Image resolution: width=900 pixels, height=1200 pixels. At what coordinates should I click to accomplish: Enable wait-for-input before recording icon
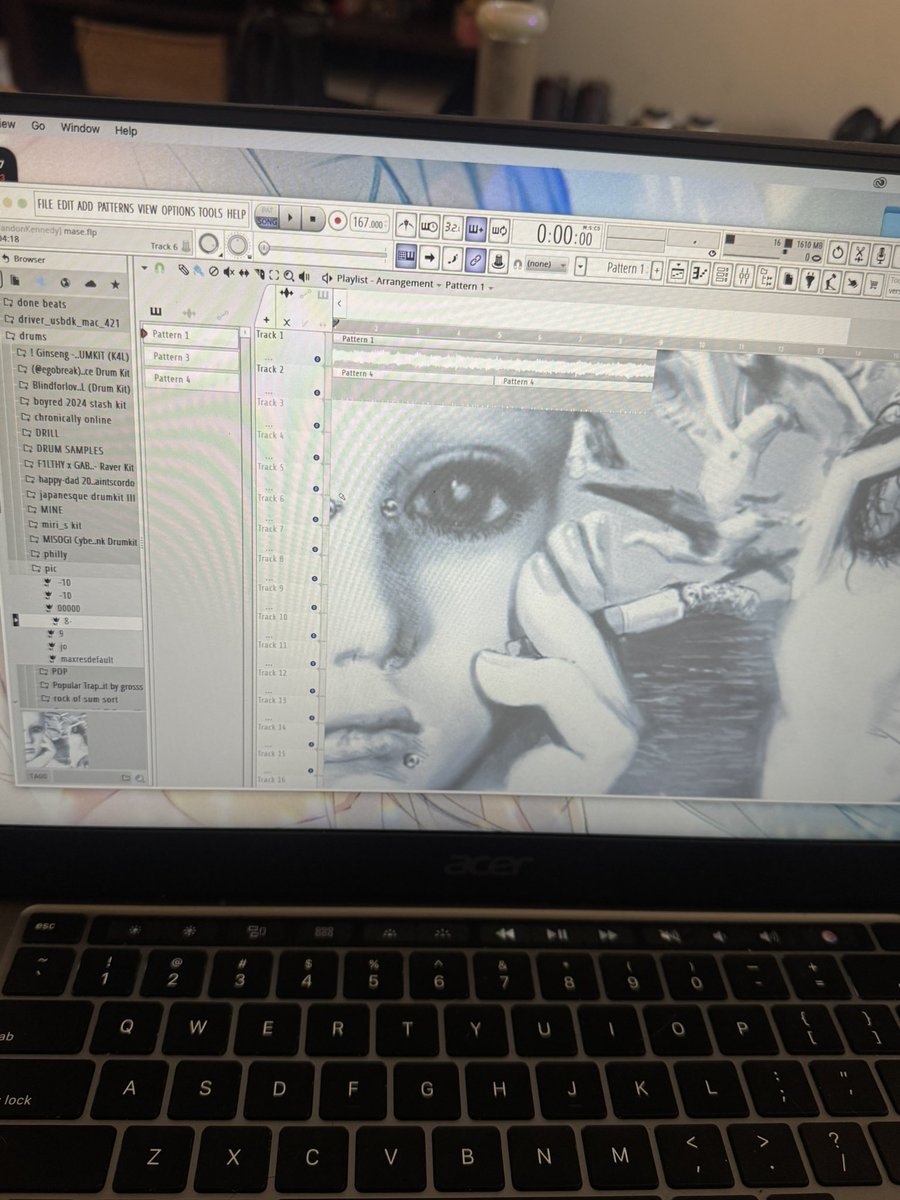(x=428, y=228)
